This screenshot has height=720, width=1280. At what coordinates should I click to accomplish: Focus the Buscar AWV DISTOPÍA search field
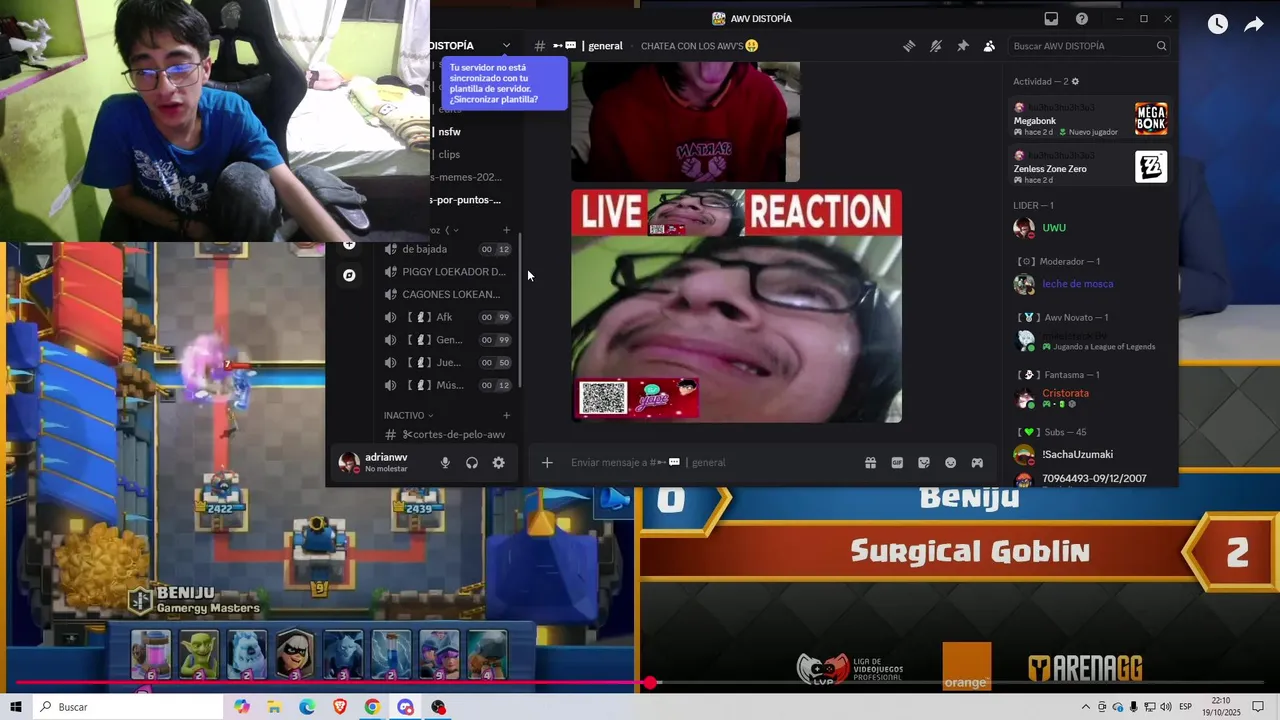(1090, 46)
